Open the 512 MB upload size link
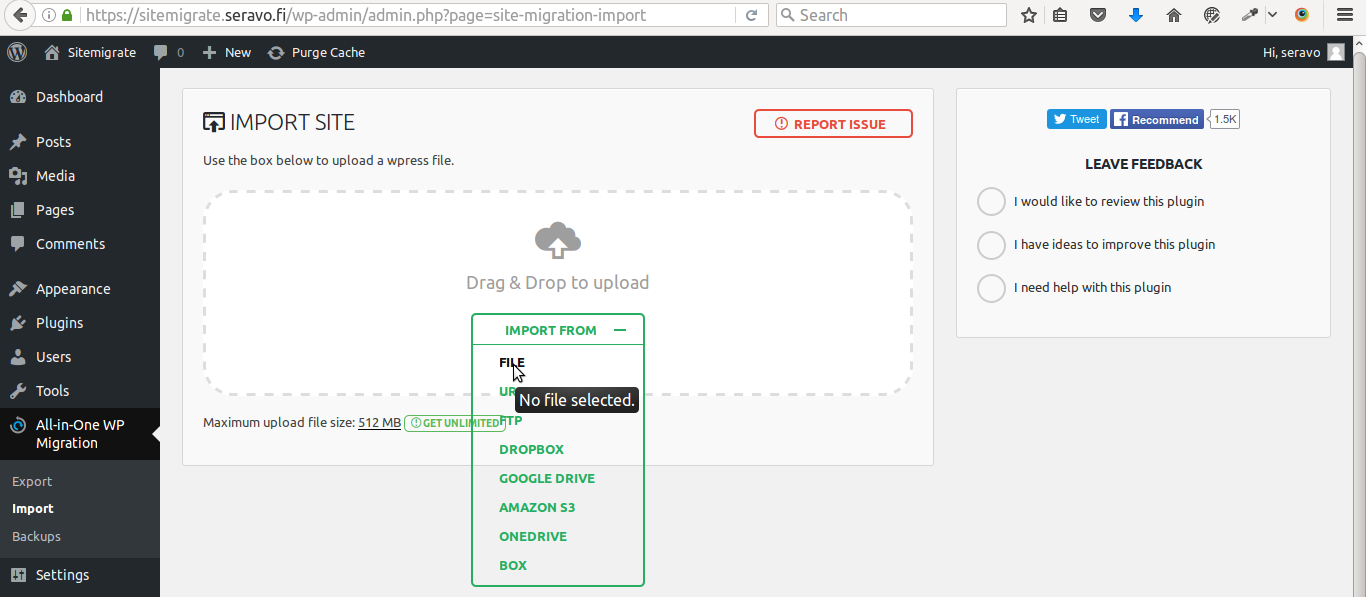 [x=379, y=423]
